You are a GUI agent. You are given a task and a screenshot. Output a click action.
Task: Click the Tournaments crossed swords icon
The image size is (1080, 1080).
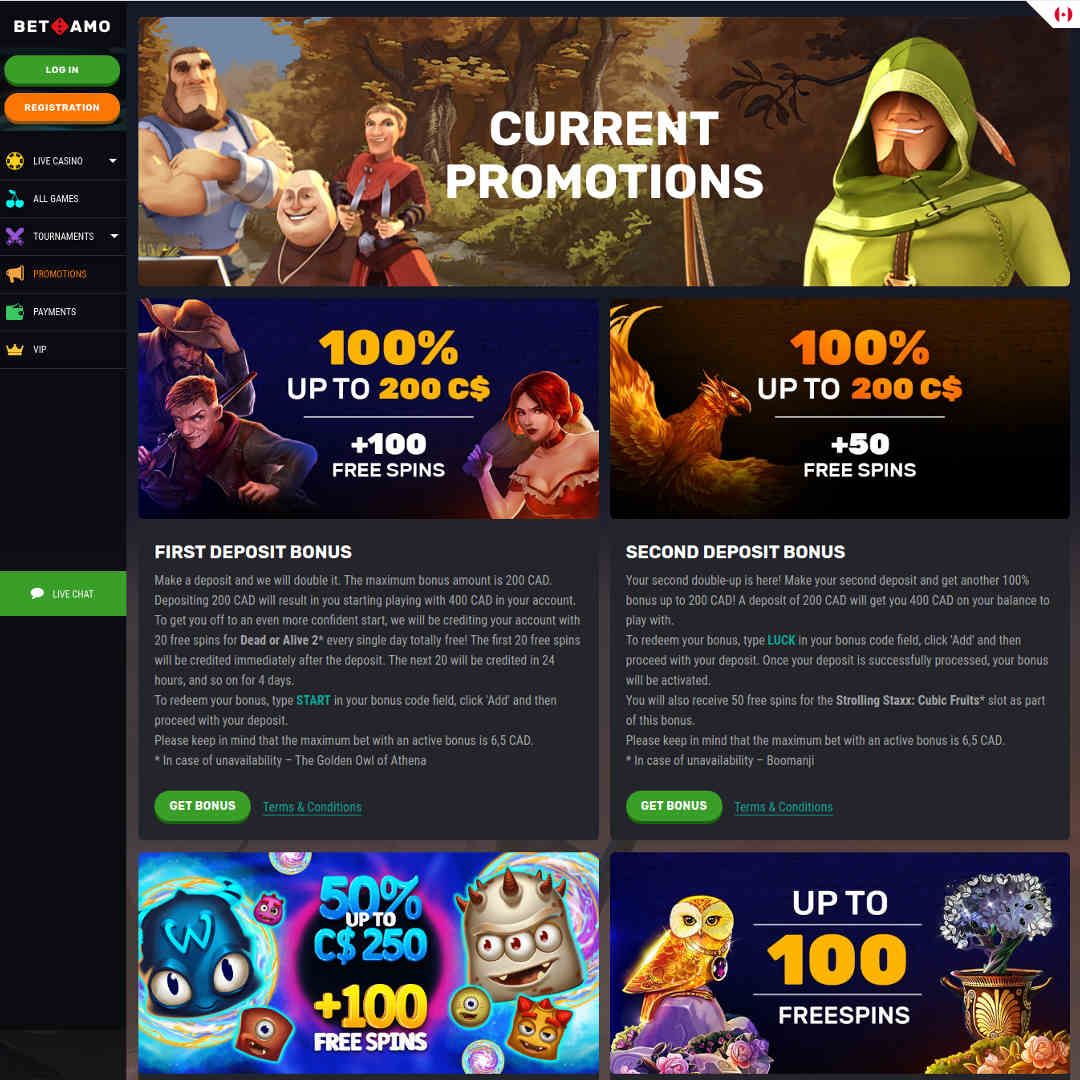coord(14,236)
